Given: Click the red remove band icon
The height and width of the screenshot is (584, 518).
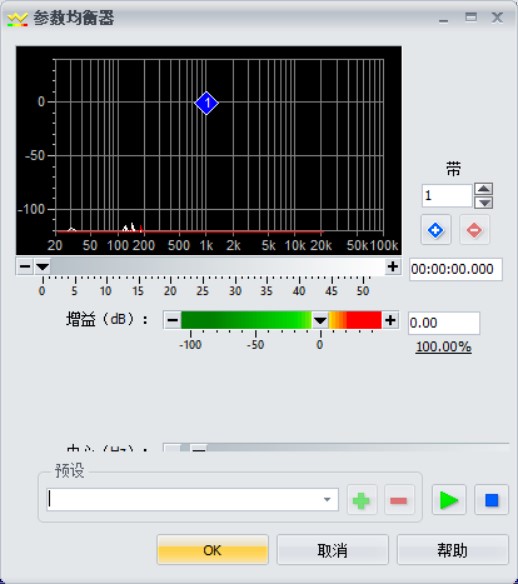Looking at the screenshot, I should coord(474,230).
